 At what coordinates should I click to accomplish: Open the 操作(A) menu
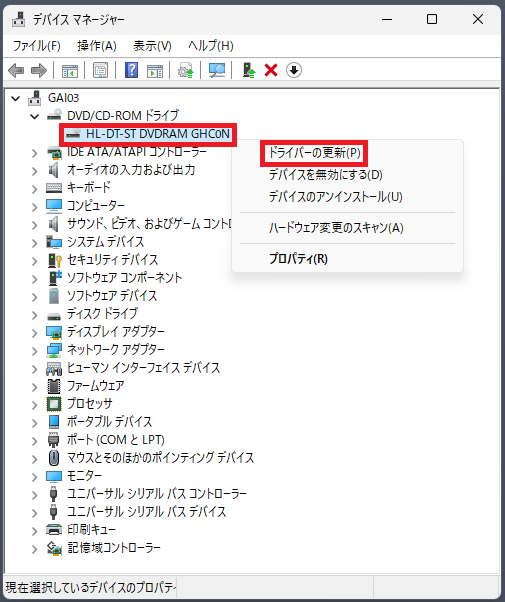[x=97, y=46]
